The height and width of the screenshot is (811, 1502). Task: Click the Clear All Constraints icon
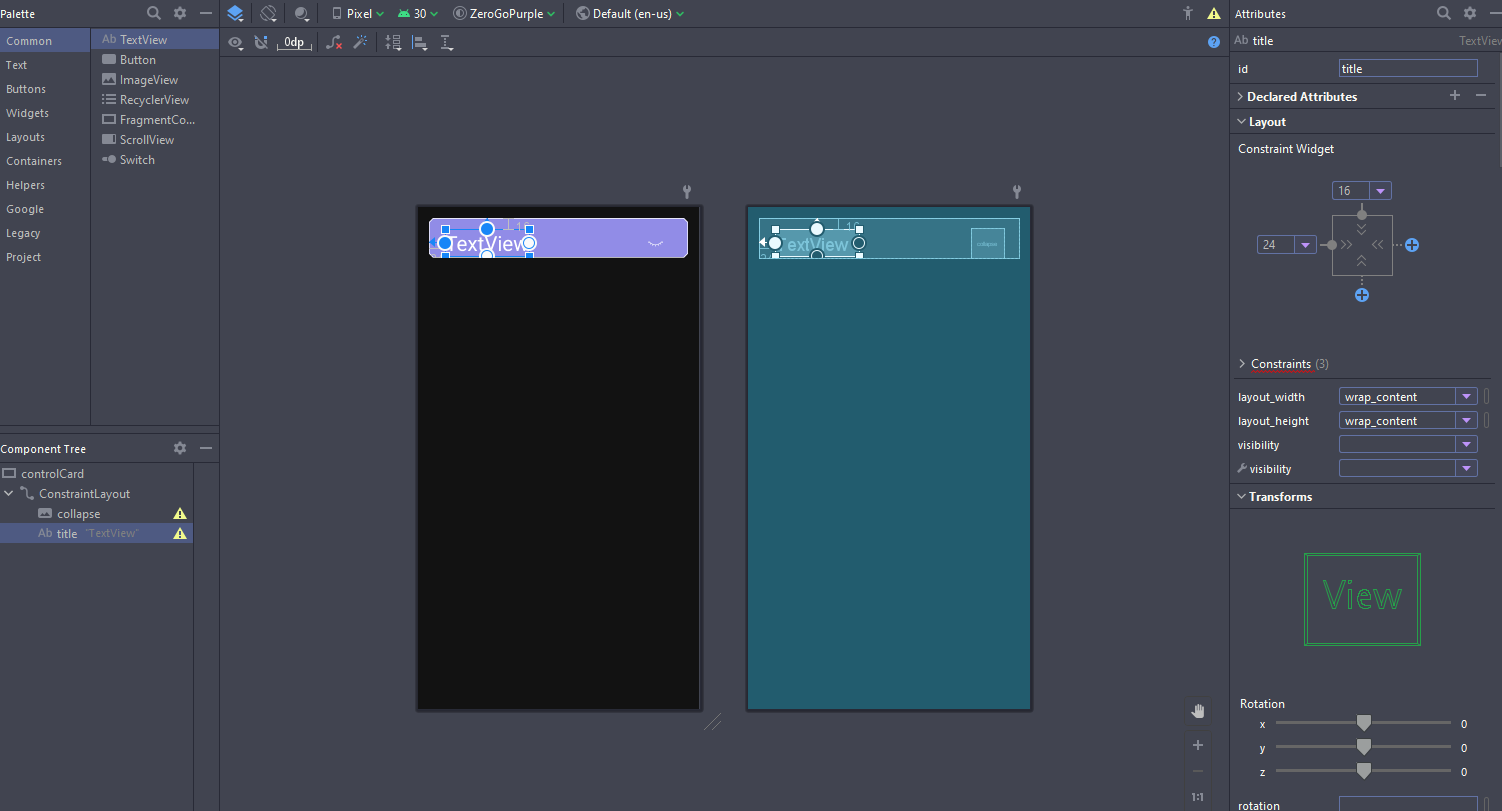[x=335, y=43]
